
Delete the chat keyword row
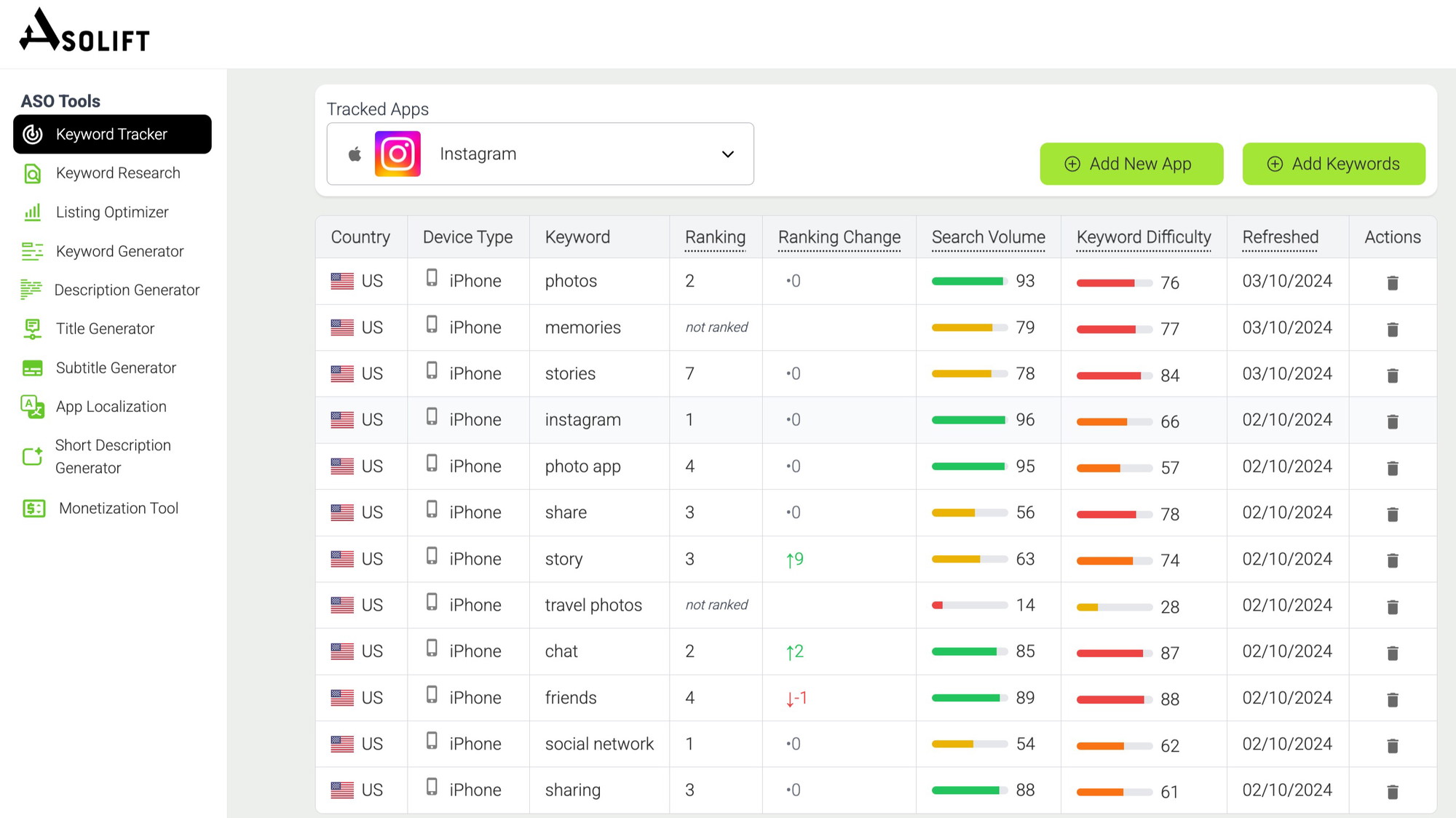[x=1393, y=653]
